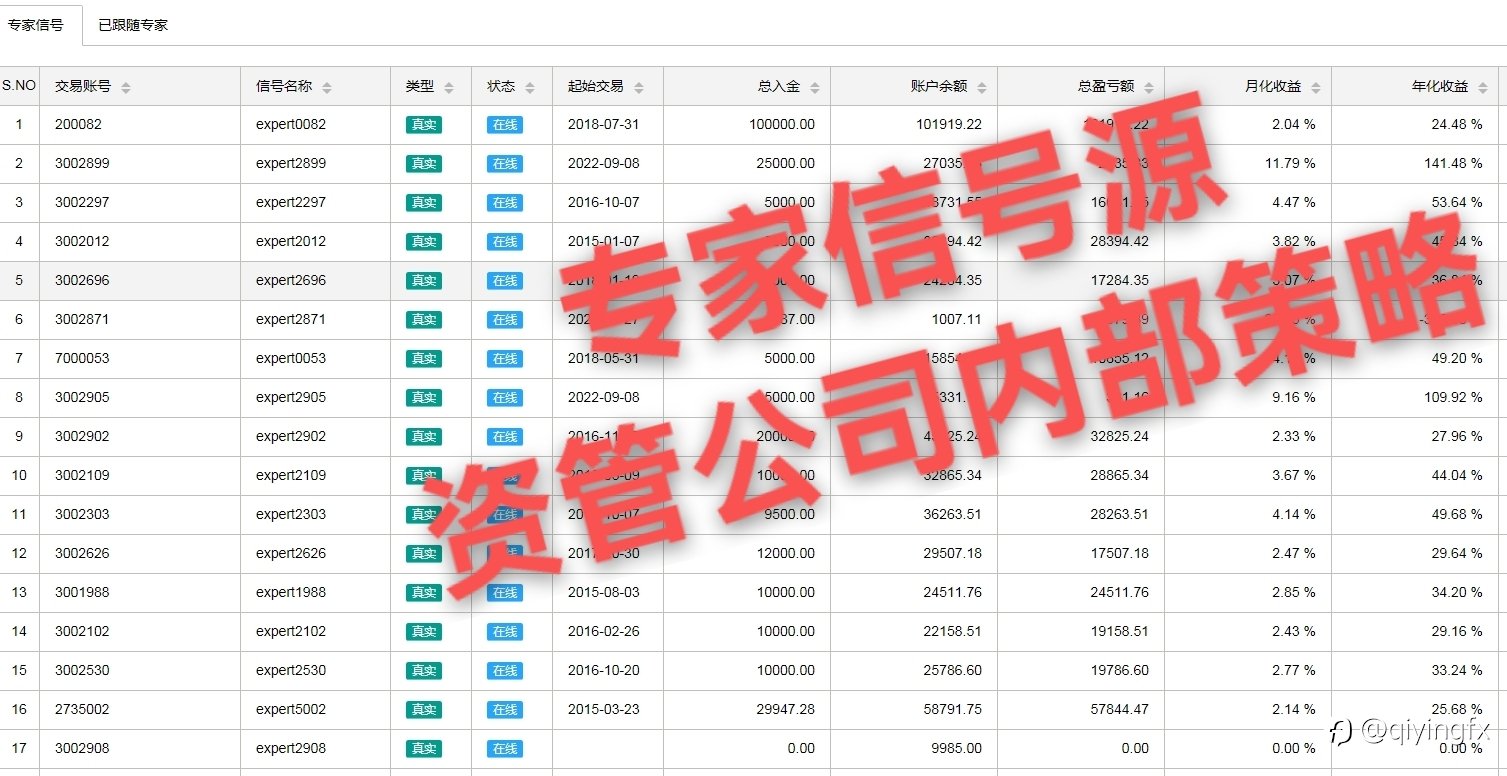This screenshot has width=1507, height=776.
Task: Click account balance 101919.22
Action: tap(949, 125)
